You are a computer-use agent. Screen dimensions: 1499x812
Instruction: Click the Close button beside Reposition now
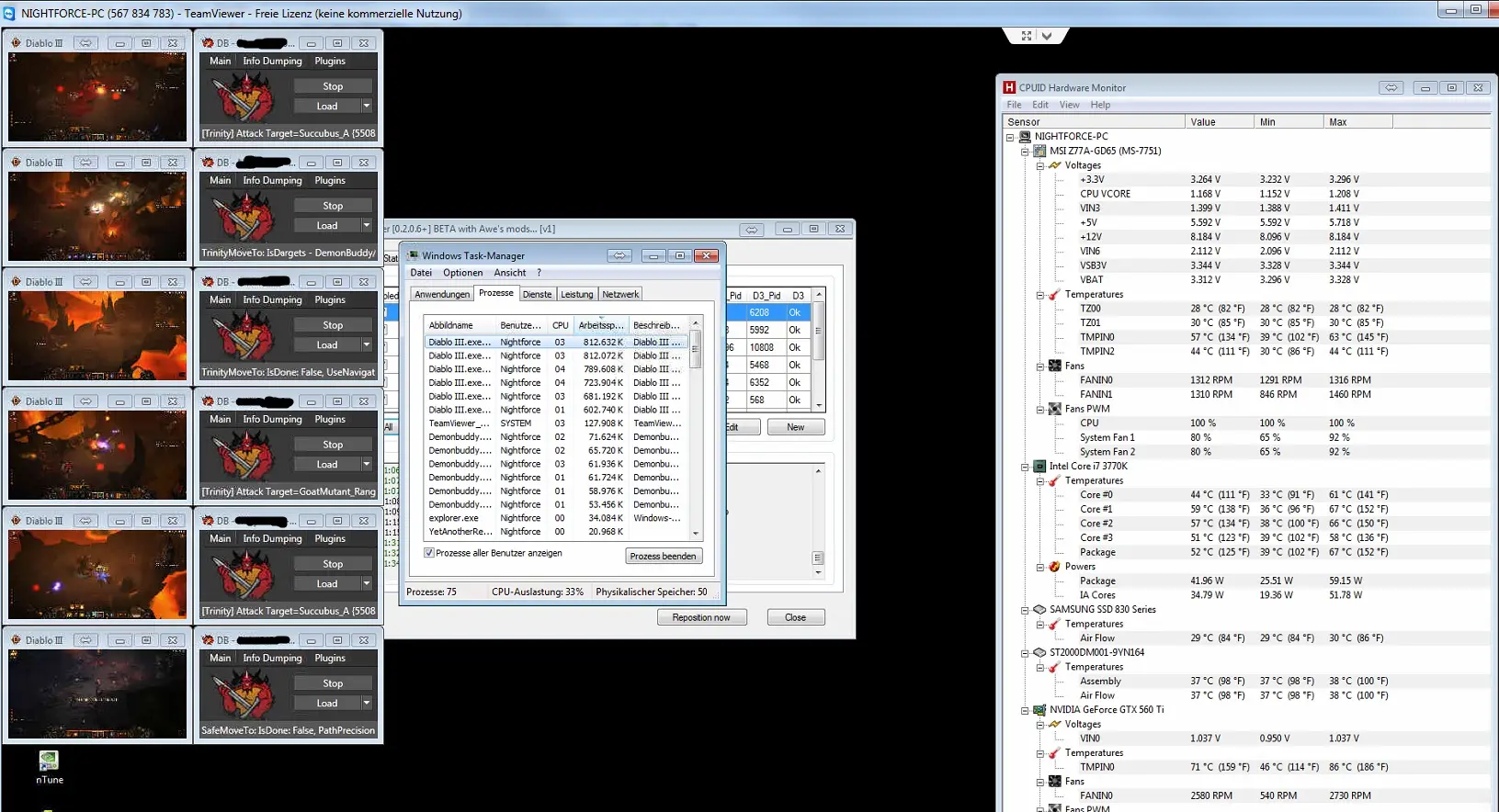[x=796, y=617]
